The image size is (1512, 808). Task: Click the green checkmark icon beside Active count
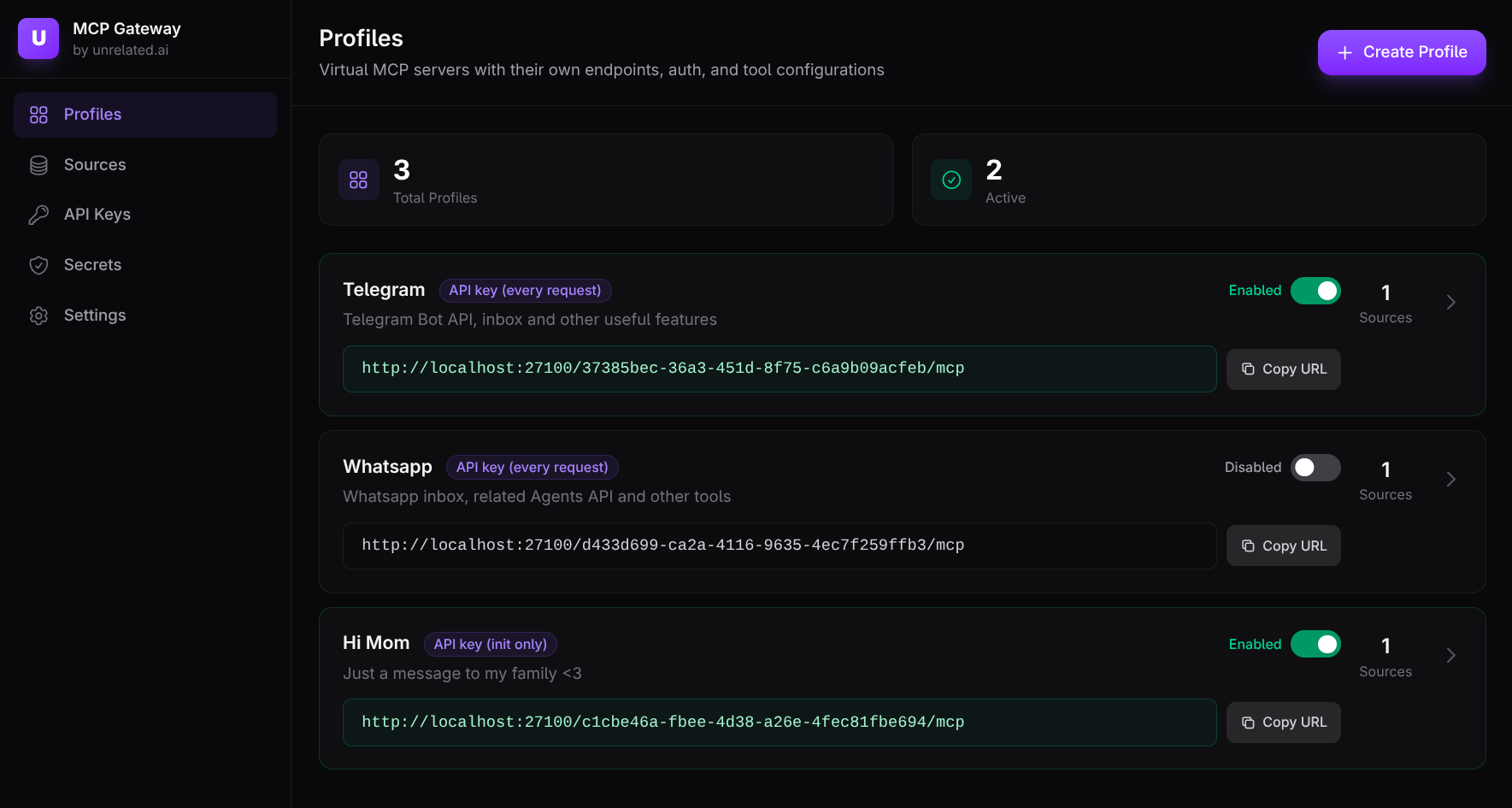(x=950, y=180)
